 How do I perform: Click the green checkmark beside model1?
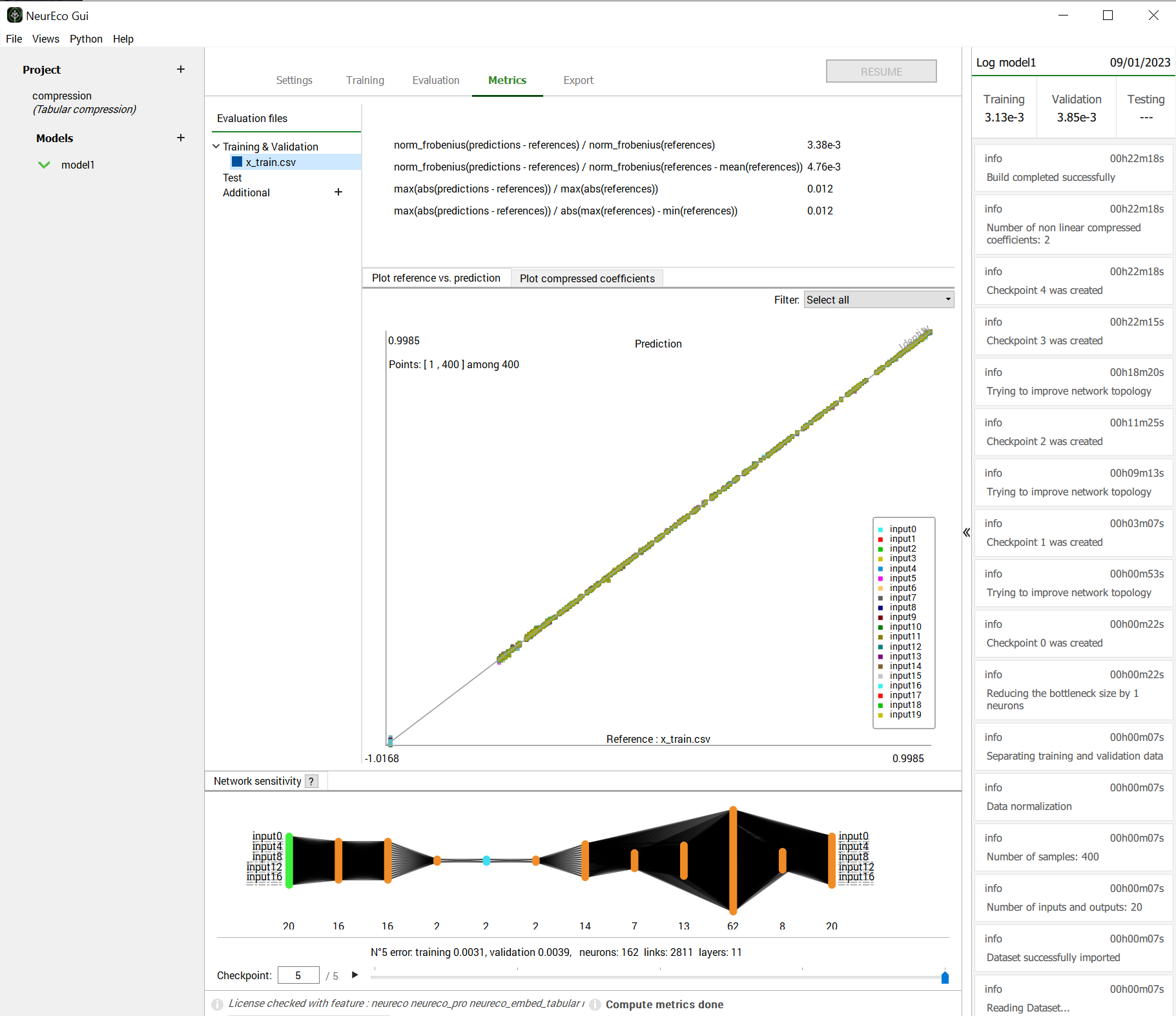[44, 165]
